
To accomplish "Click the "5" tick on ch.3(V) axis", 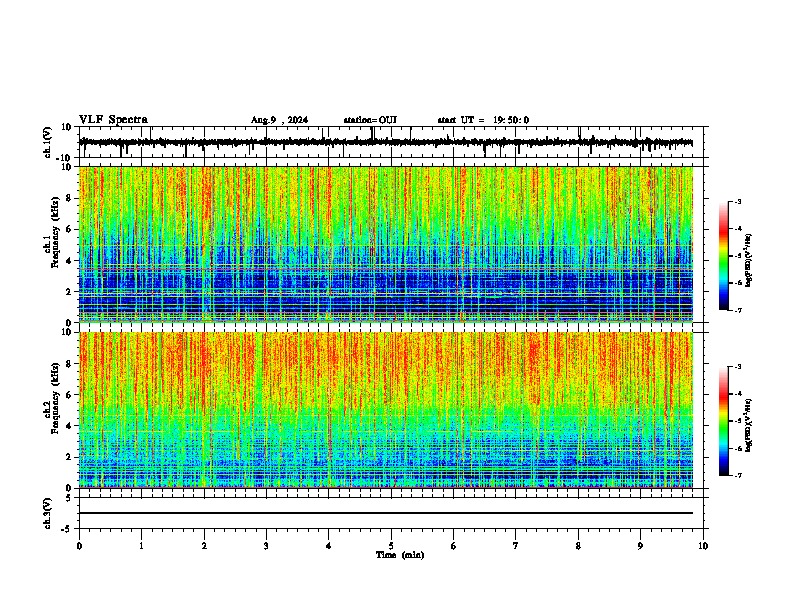I will pos(69,497).
